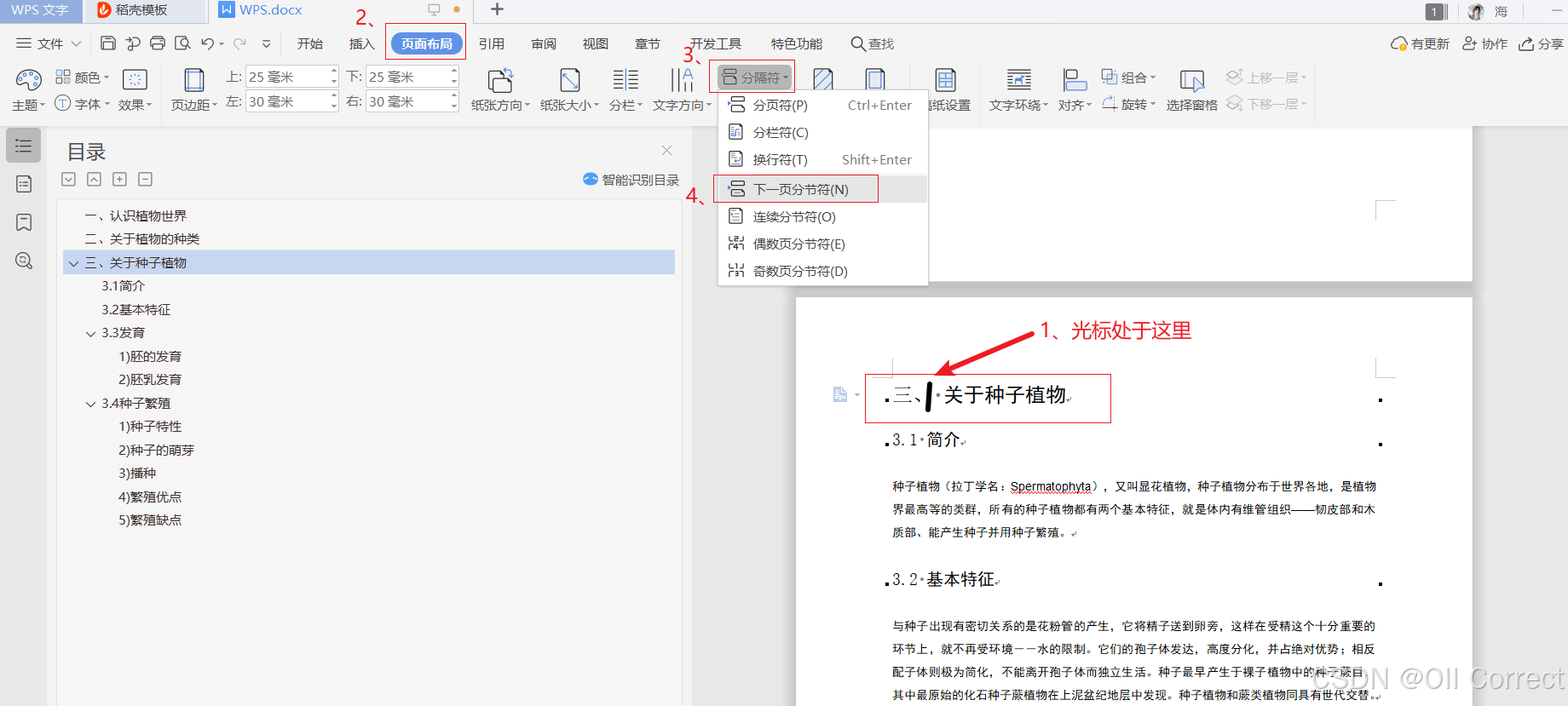Click the 文字方向 text direction icon
Image resolution: width=1568 pixels, height=706 pixels.
click(682, 80)
